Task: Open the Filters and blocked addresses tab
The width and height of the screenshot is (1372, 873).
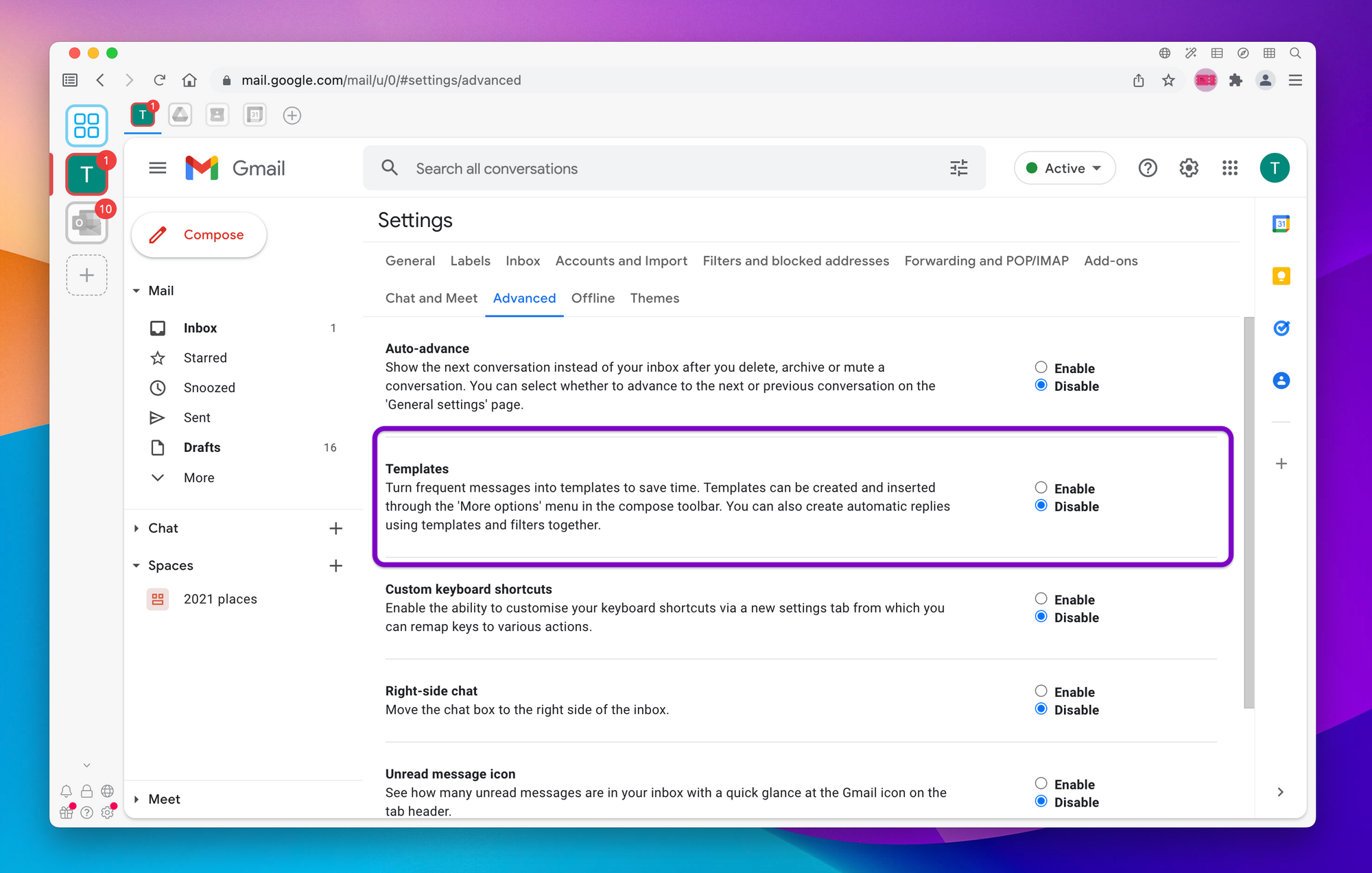Action: pyautogui.click(x=796, y=261)
